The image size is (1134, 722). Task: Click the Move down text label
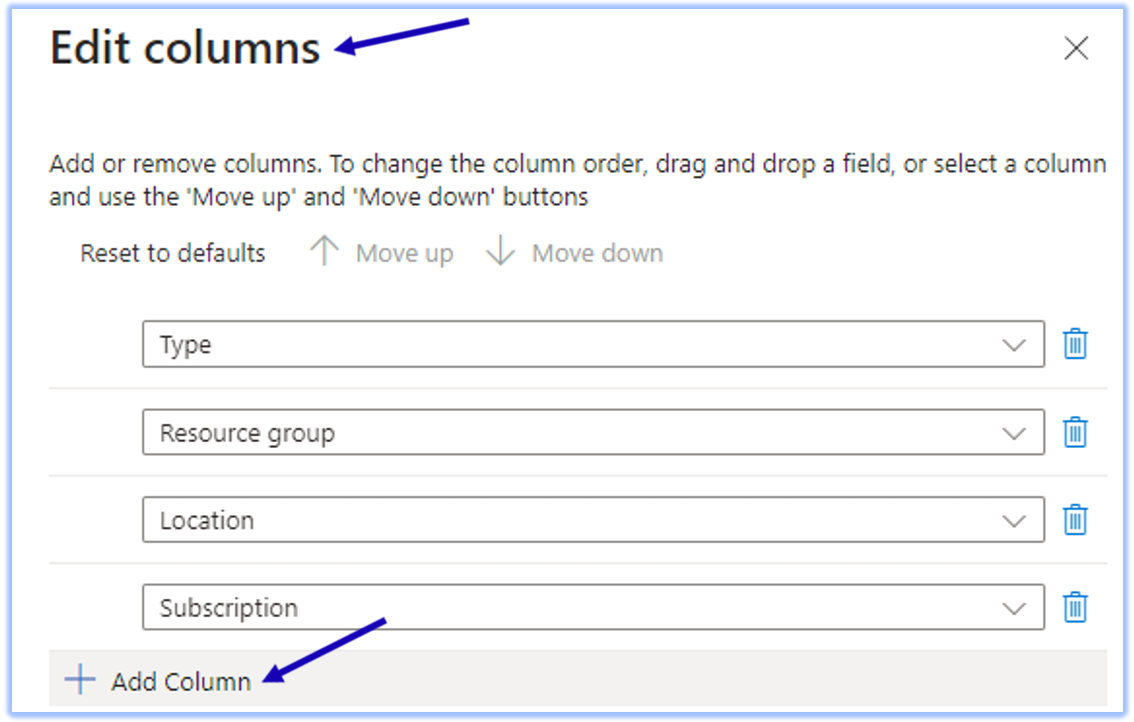point(597,254)
